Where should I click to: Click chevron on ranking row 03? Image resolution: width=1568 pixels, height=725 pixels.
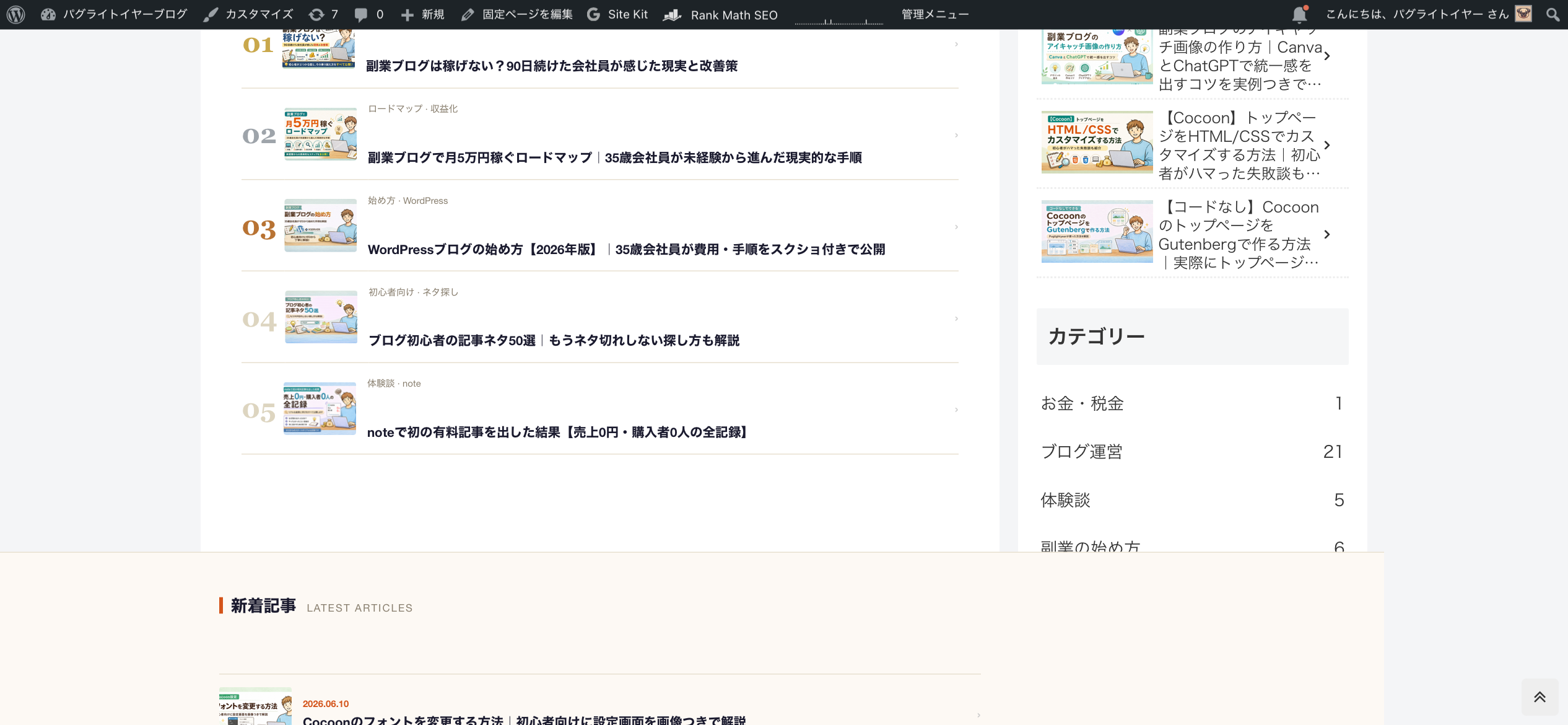[956, 227]
